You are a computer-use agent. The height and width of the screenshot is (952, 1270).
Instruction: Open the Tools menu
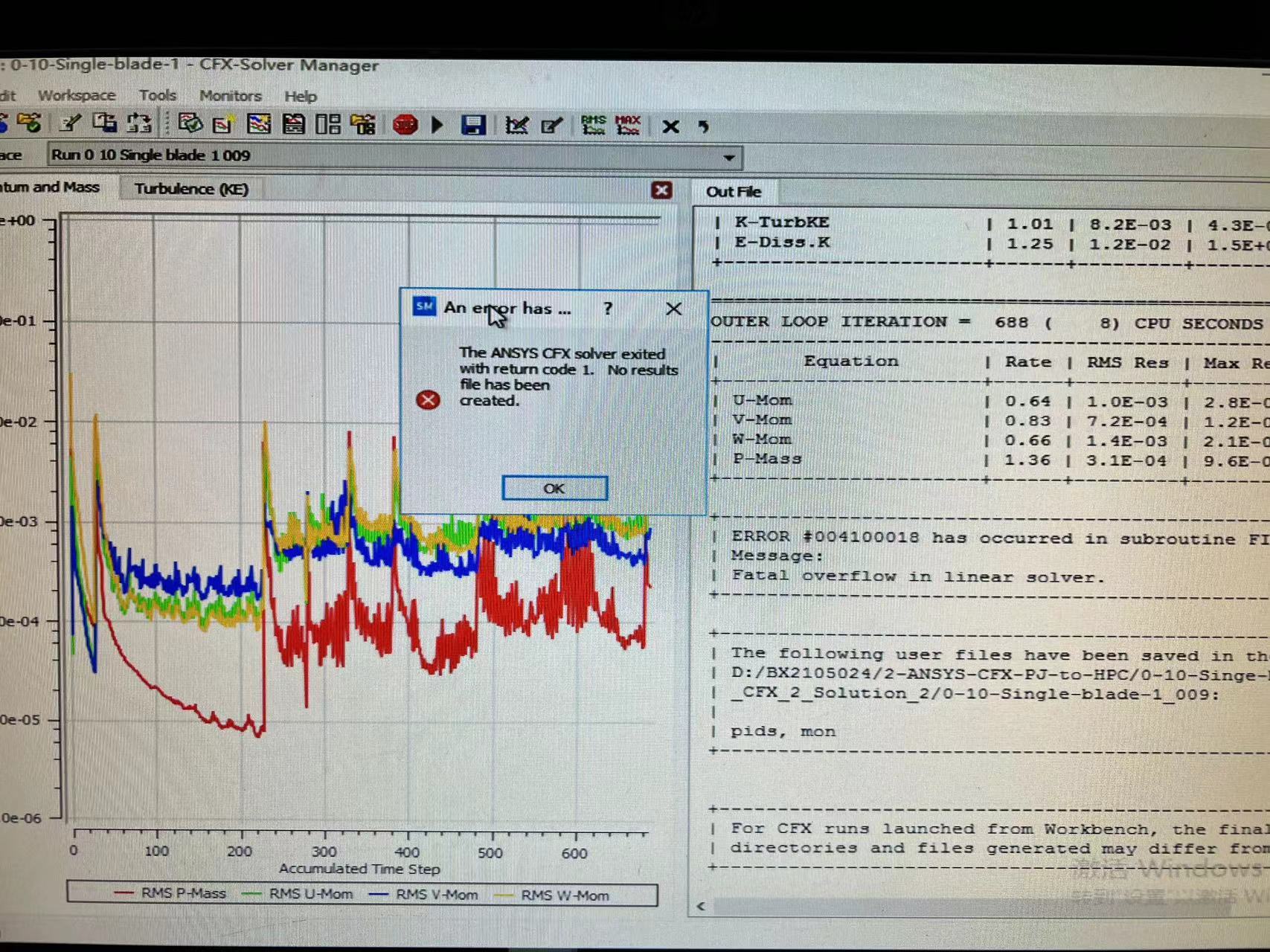[x=157, y=95]
